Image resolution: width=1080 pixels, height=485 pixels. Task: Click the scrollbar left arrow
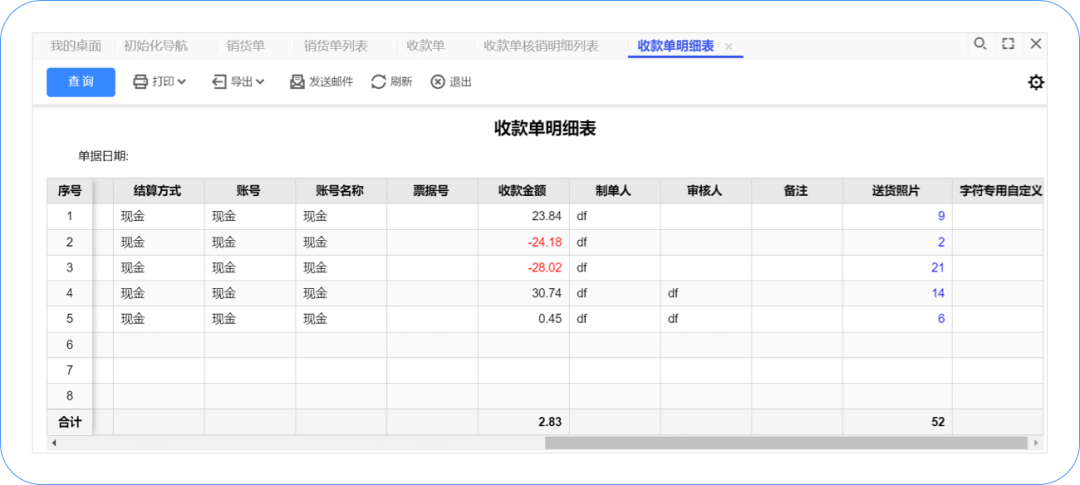[54, 443]
